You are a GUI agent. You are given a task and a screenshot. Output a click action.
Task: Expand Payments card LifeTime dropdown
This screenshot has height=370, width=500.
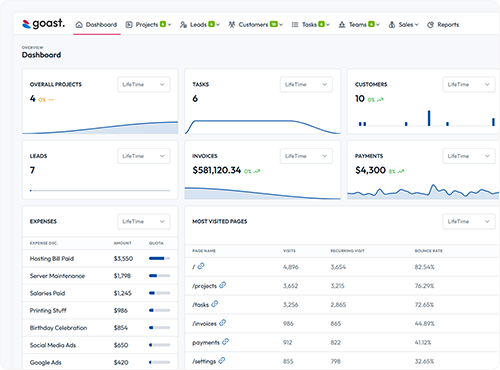click(469, 156)
